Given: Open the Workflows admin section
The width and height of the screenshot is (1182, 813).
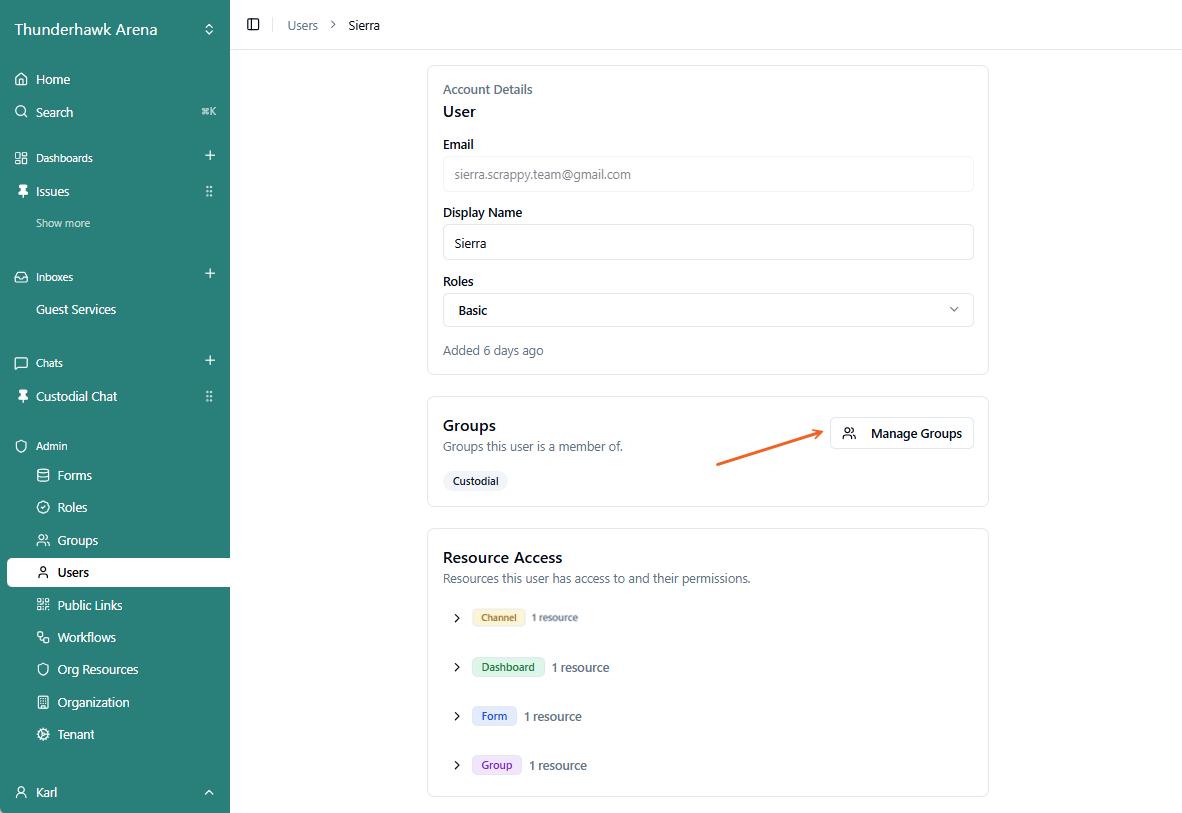Looking at the screenshot, I should pyautogui.click(x=84, y=637).
